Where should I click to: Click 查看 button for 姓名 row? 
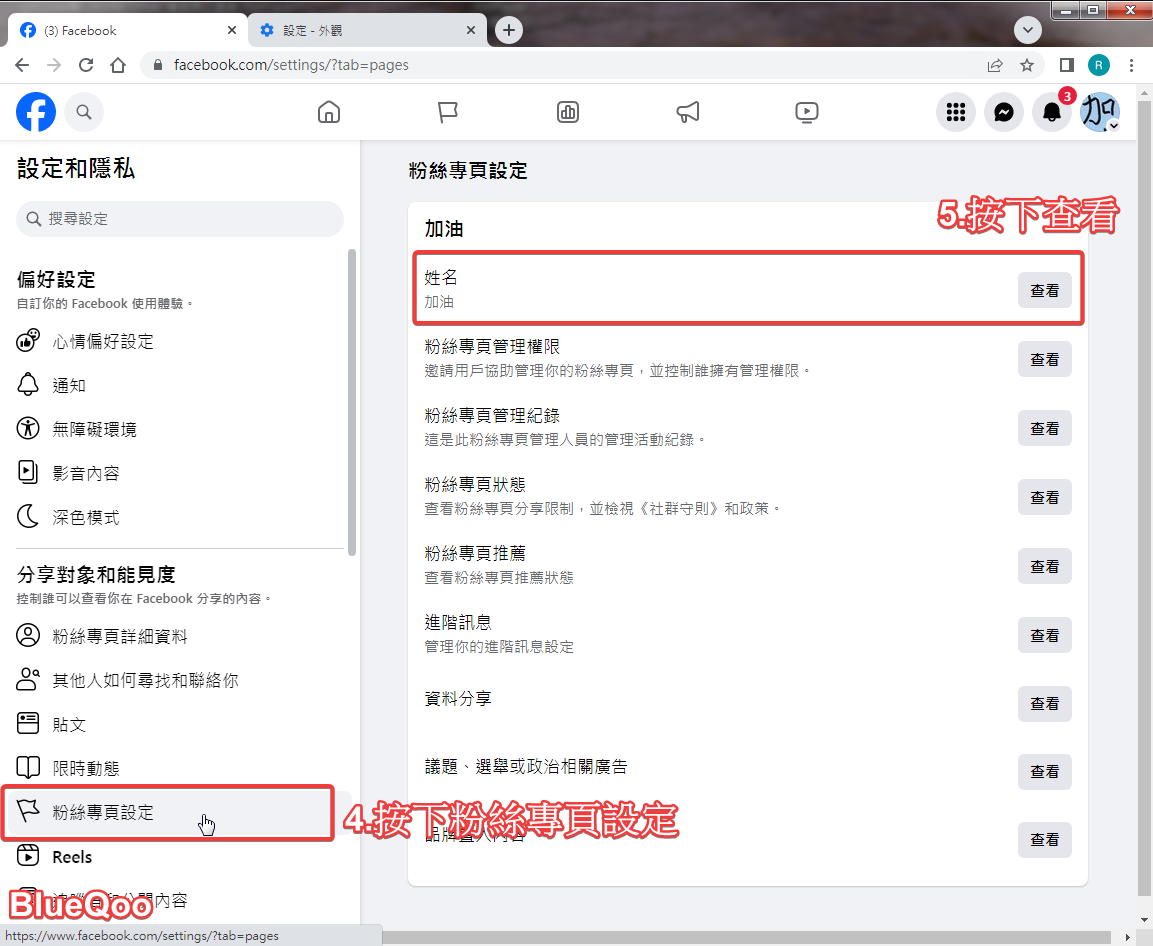click(1044, 290)
